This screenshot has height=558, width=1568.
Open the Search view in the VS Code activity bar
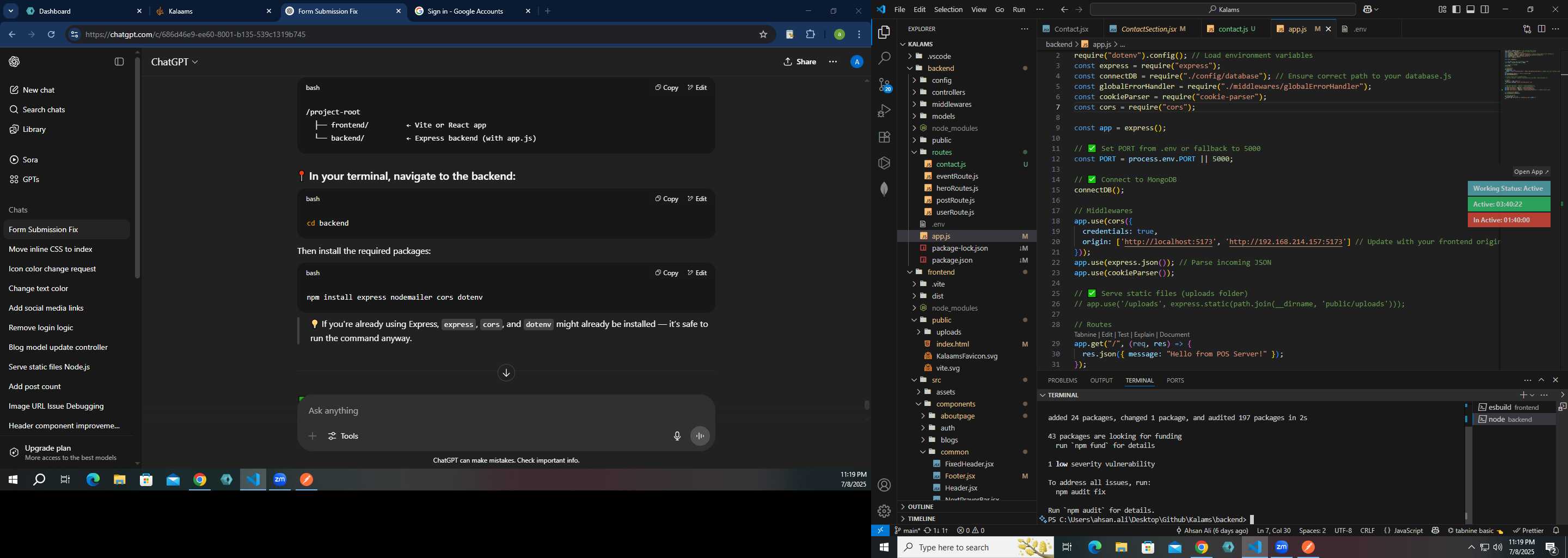coord(884,58)
